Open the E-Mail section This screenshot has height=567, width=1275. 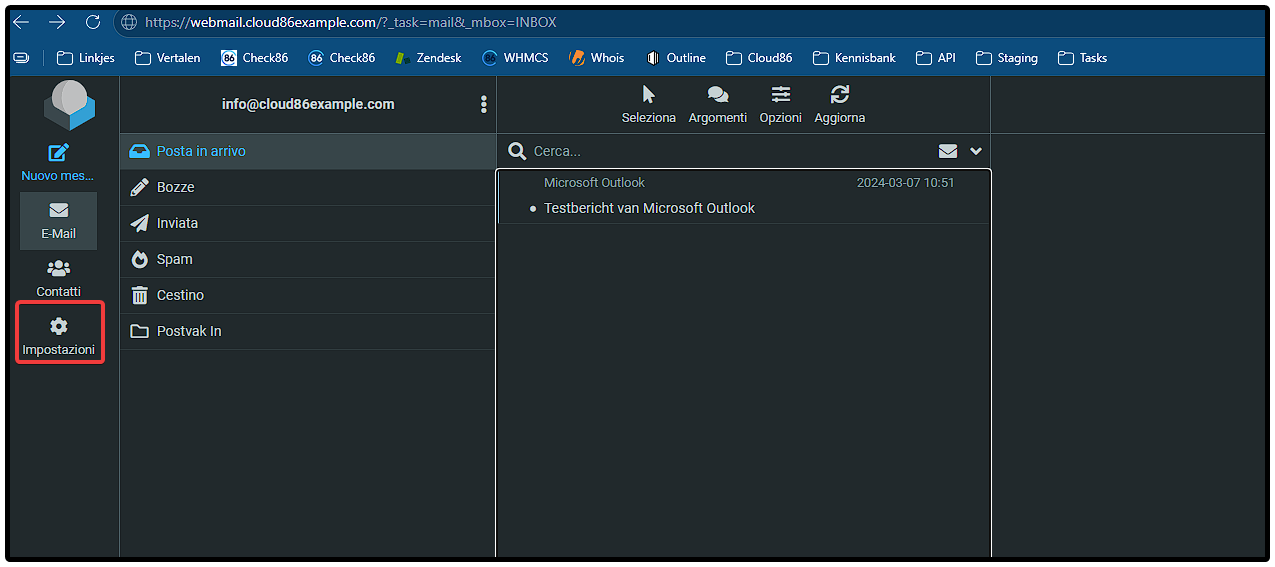[x=58, y=221]
